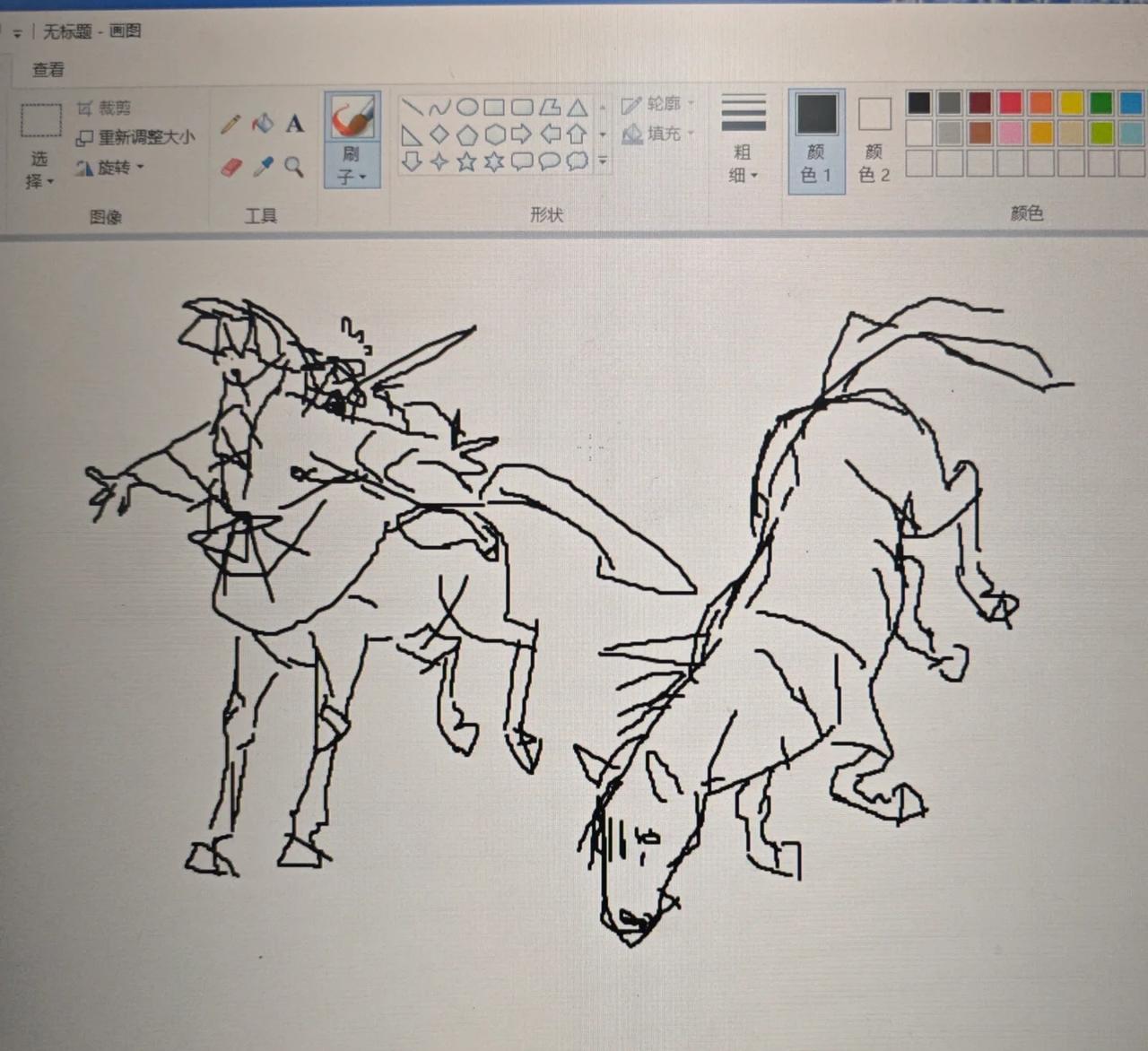
Task: Choose the Curve shape
Action: pyautogui.click(x=439, y=109)
